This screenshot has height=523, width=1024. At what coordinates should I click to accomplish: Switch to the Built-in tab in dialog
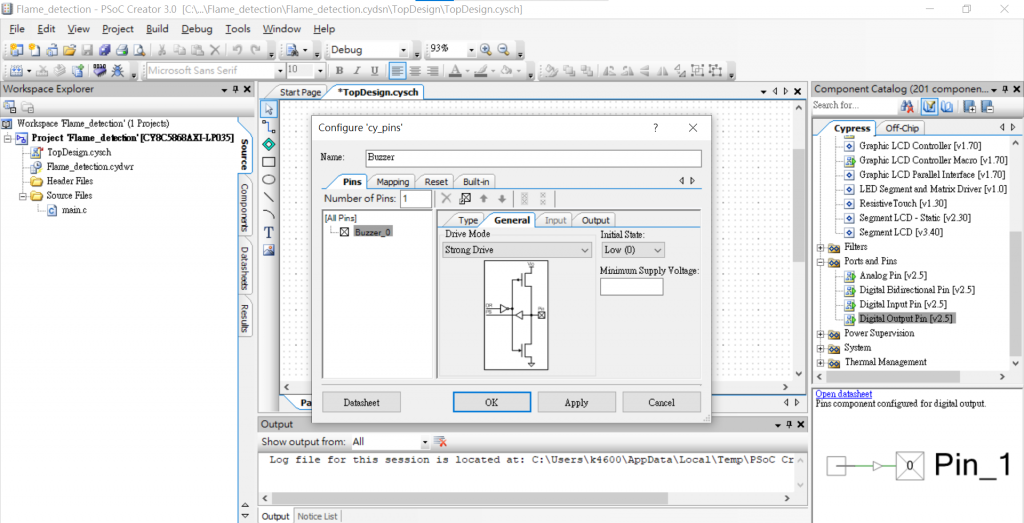pyautogui.click(x=476, y=182)
